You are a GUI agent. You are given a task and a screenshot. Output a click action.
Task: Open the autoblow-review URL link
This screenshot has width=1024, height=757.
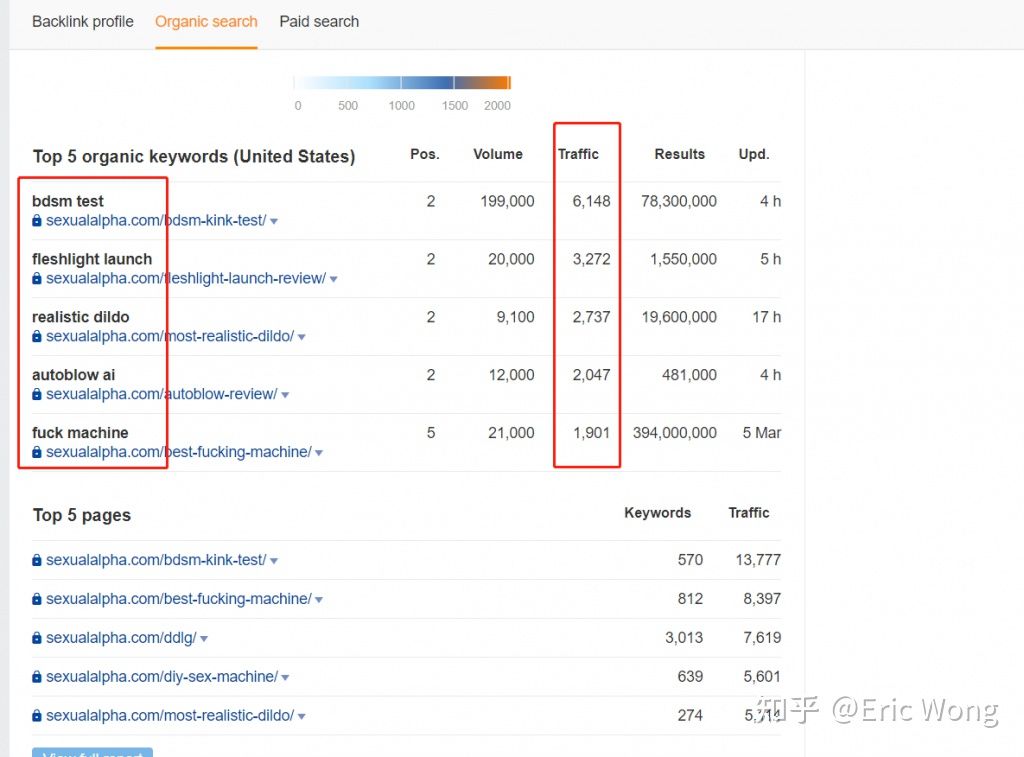click(162, 395)
